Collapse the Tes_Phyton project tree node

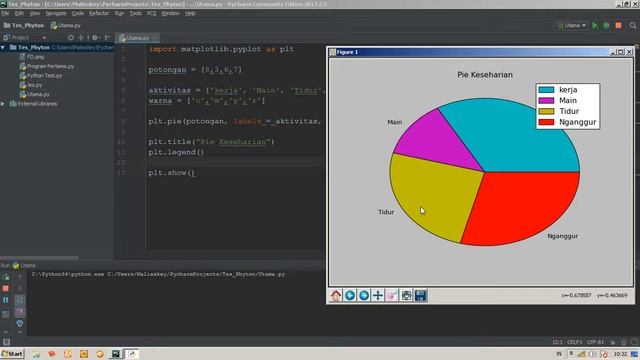point(3,47)
